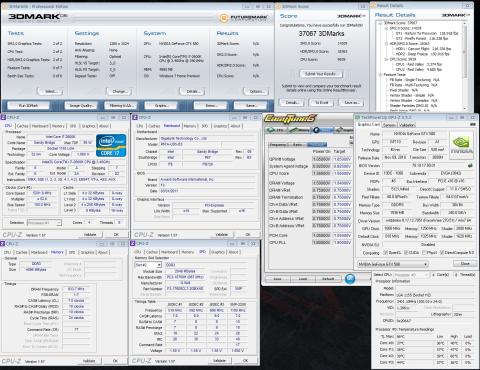Click the title icon of the CPU-Z Mainboard window

[135, 117]
